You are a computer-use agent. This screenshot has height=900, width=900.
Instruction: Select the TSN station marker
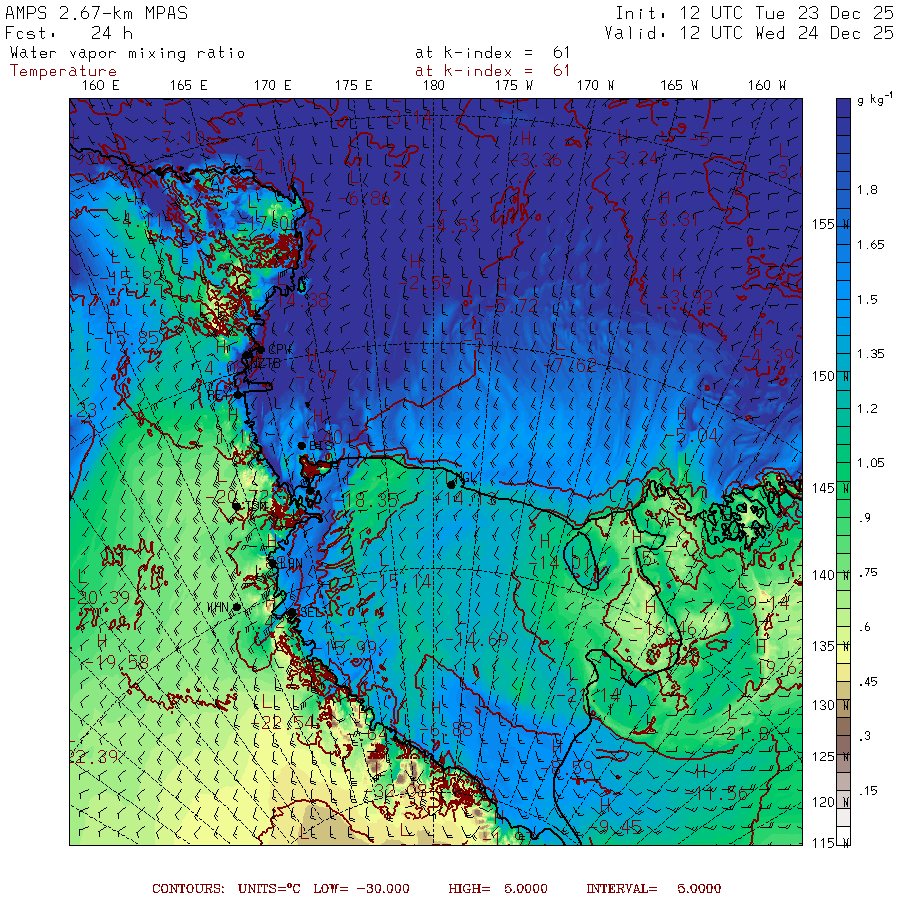coord(236,506)
